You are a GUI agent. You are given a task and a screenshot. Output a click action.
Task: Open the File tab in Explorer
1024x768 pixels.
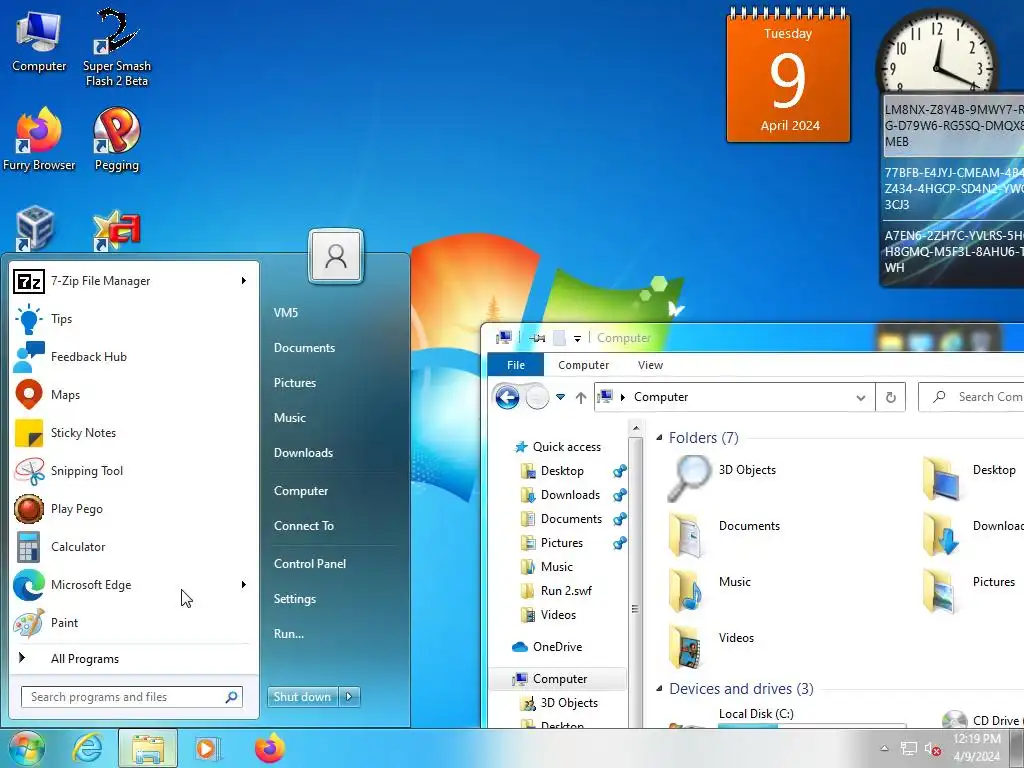coord(516,365)
